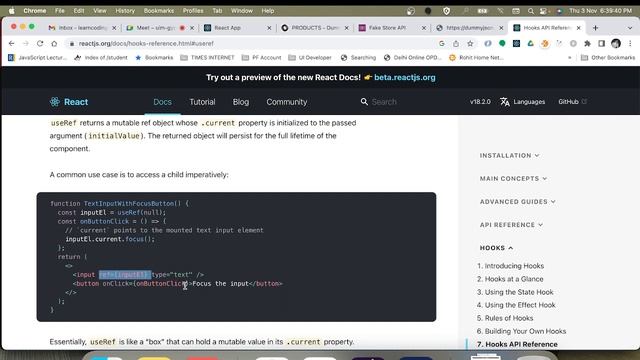The image size is (640, 360).
Task: Open the Tutorial page link
Action: pyautogui.click(x=202, y=102)
